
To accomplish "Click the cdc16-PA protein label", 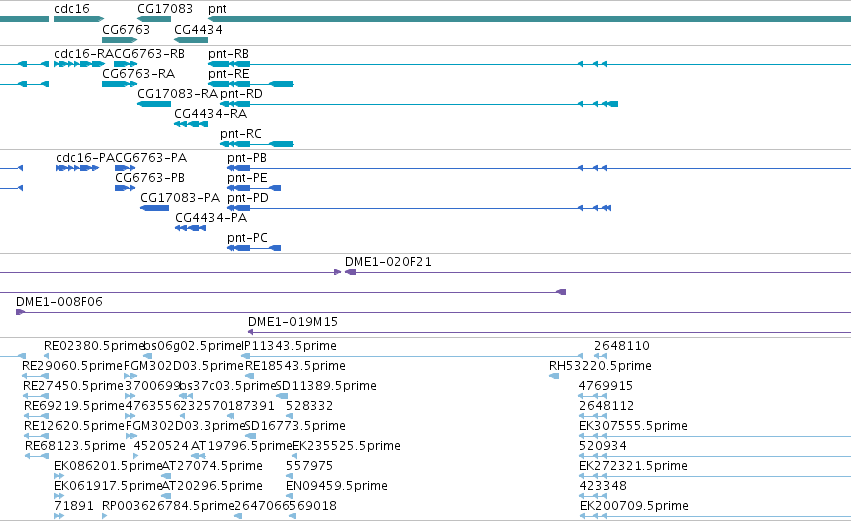I will point(86,158).
